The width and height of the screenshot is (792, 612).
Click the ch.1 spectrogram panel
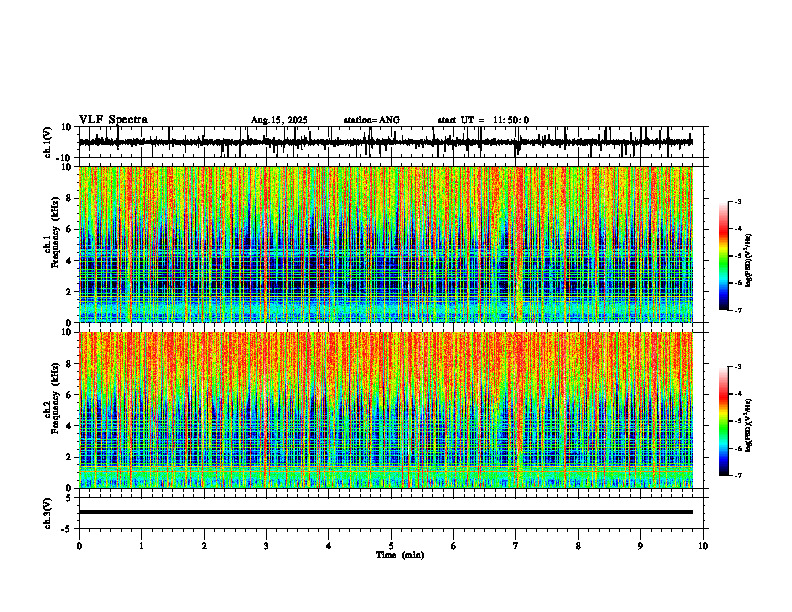386,244
